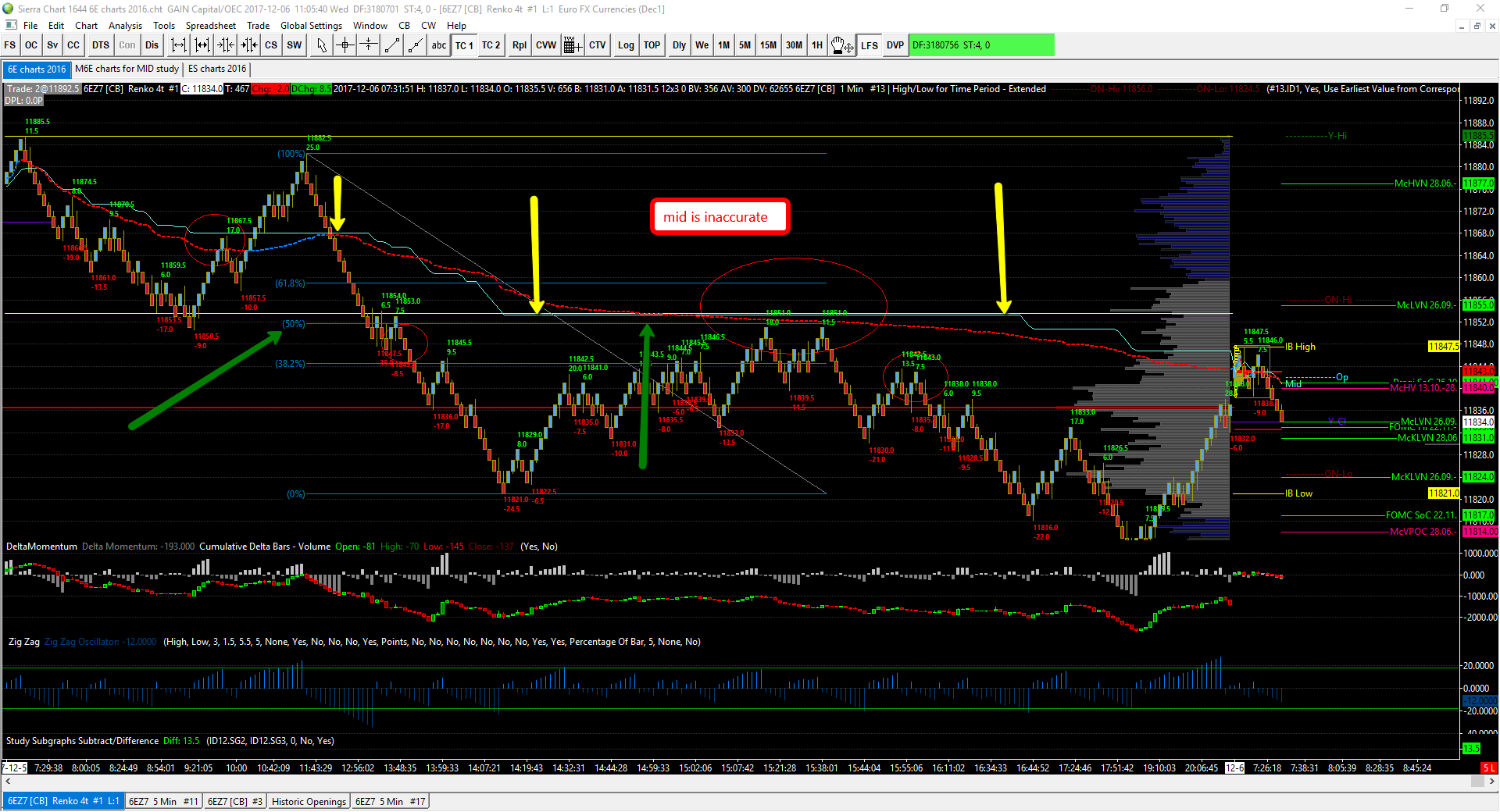Open the Global Settings menu
Screen dimensions: 1500x812
point(311,26)
